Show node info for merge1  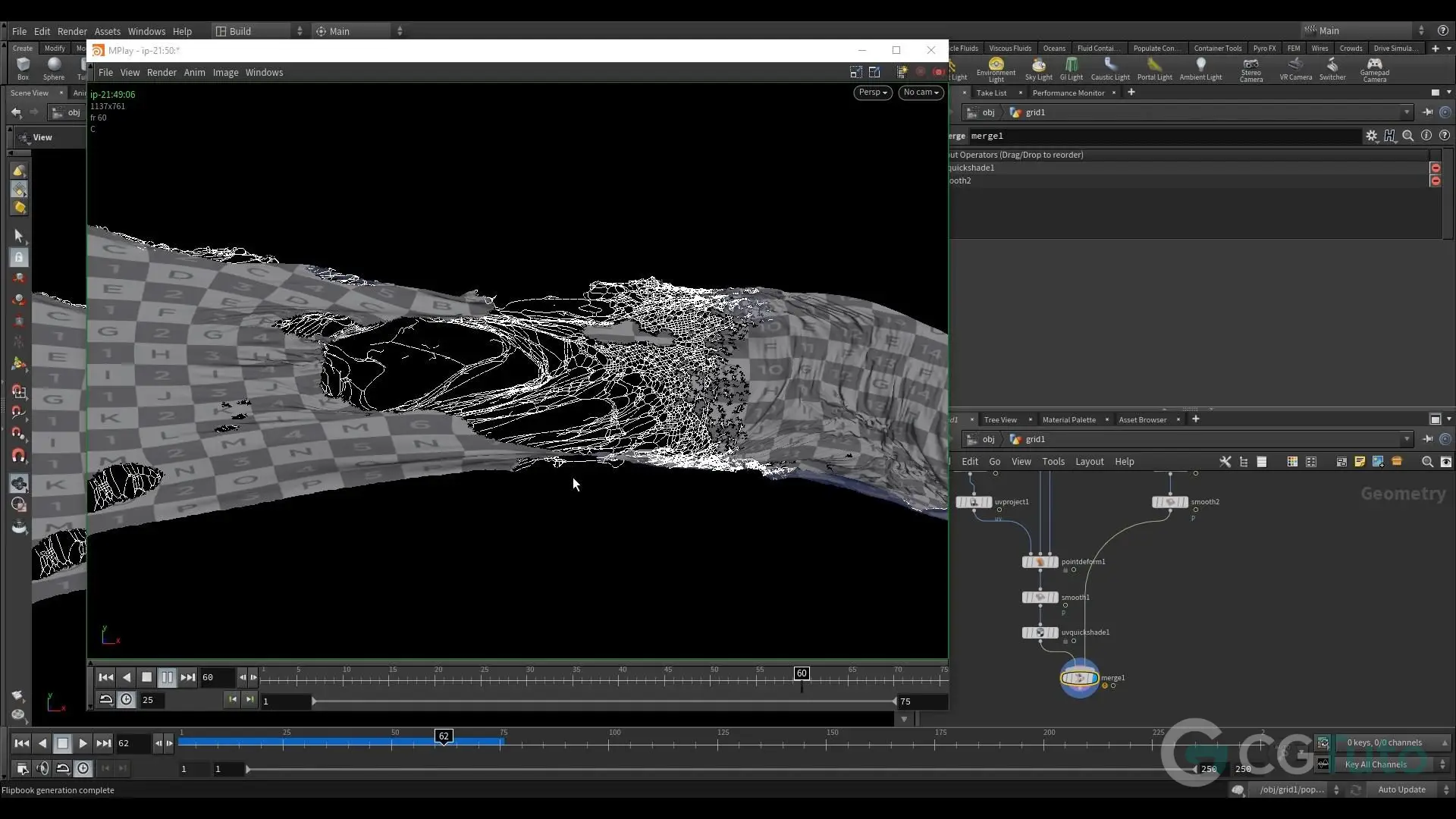[x=1426, y=136]
